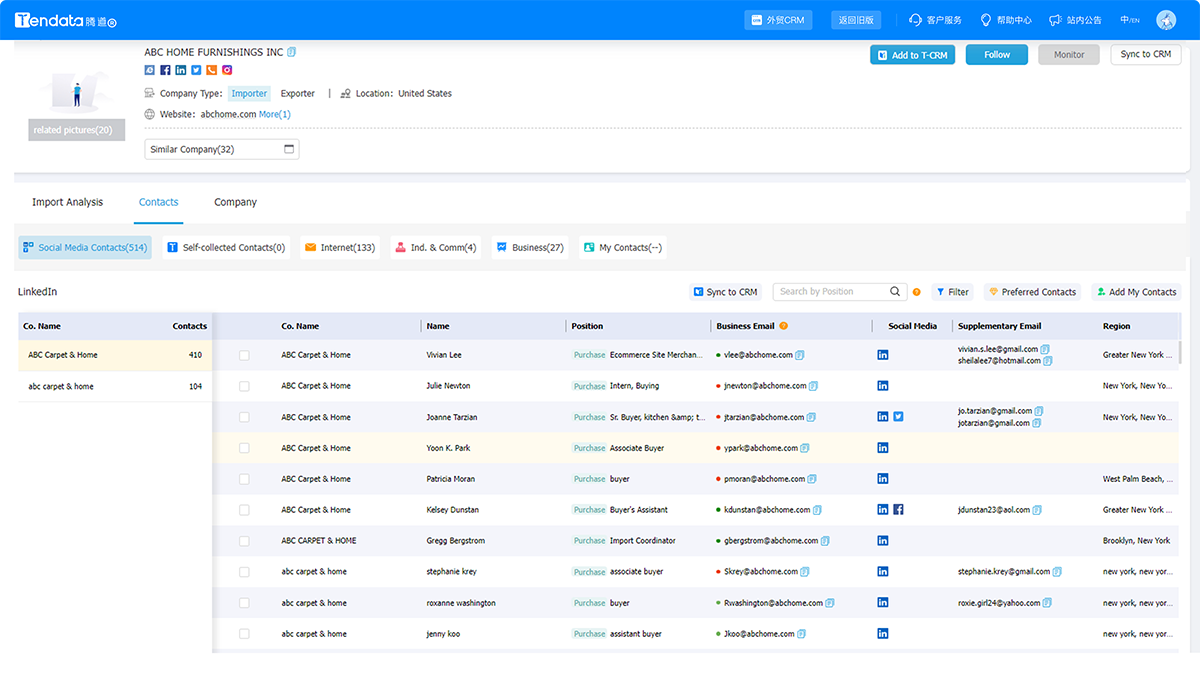The width and height of the screenshot is (1200, 675).
Task: Copy jnewton@abchome.com email address
Action: pyautogui.click(x=814, y=386)
